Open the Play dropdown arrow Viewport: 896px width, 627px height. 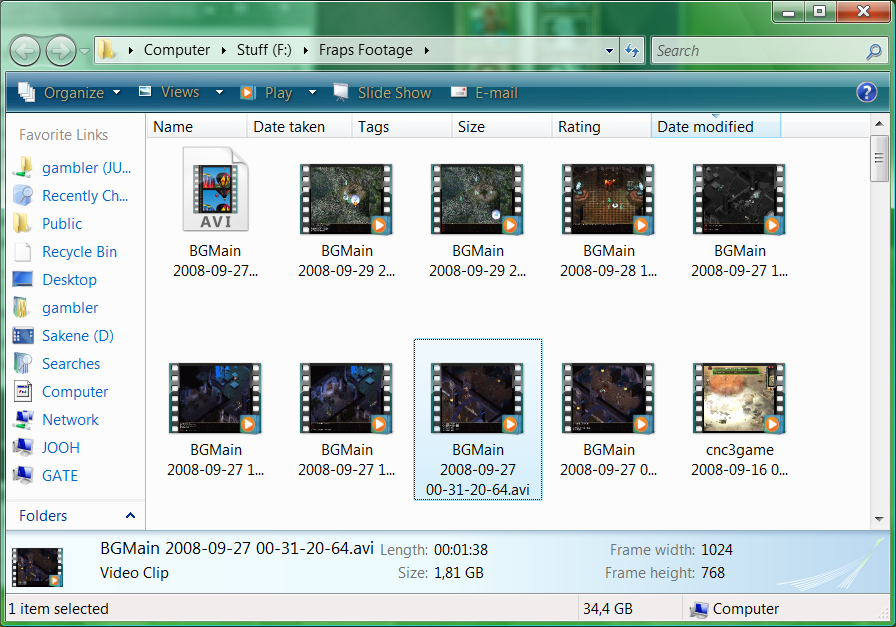(x=312, y=93)
